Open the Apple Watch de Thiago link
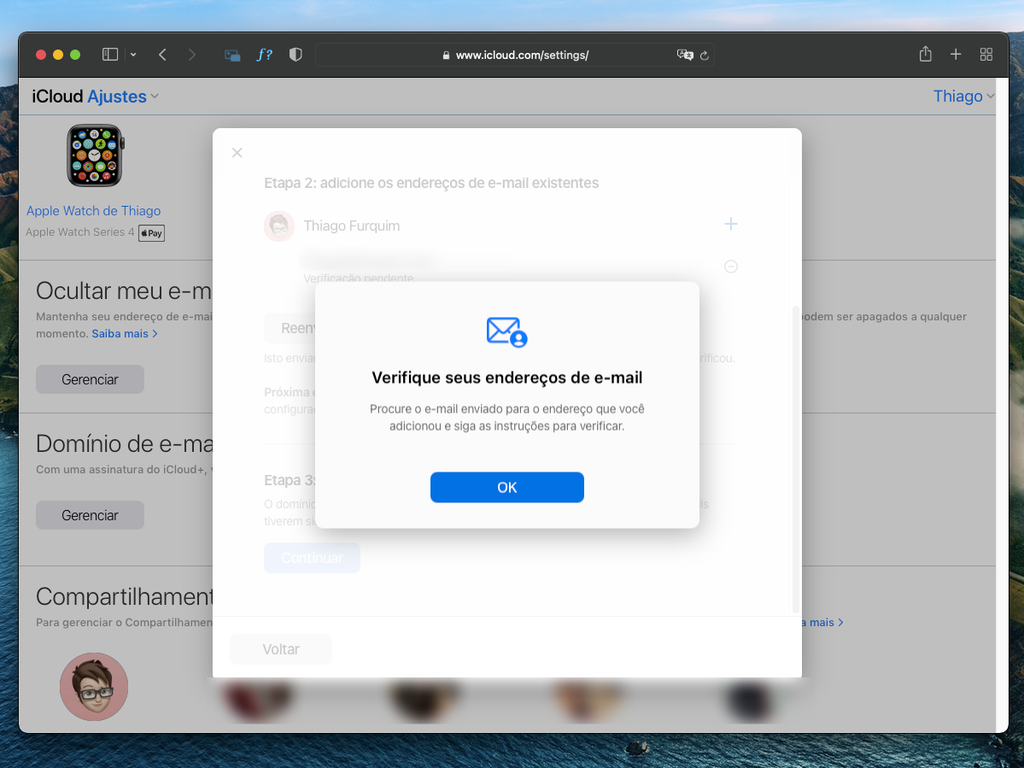1024x768 pixels. pos(93,210)
